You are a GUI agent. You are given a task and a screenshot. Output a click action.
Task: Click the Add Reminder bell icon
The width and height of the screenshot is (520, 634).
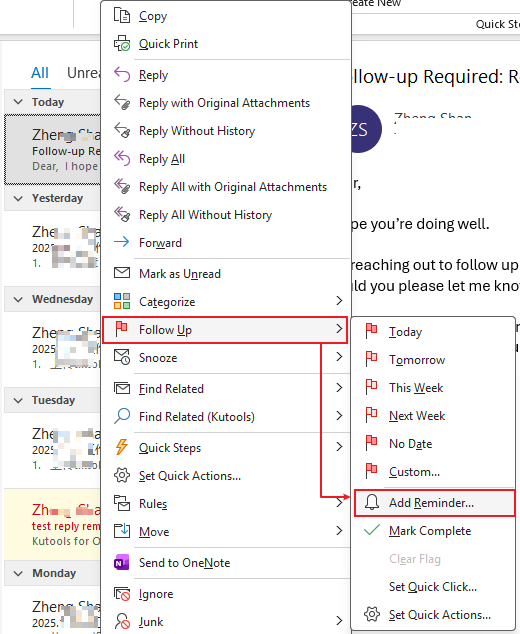372,502
